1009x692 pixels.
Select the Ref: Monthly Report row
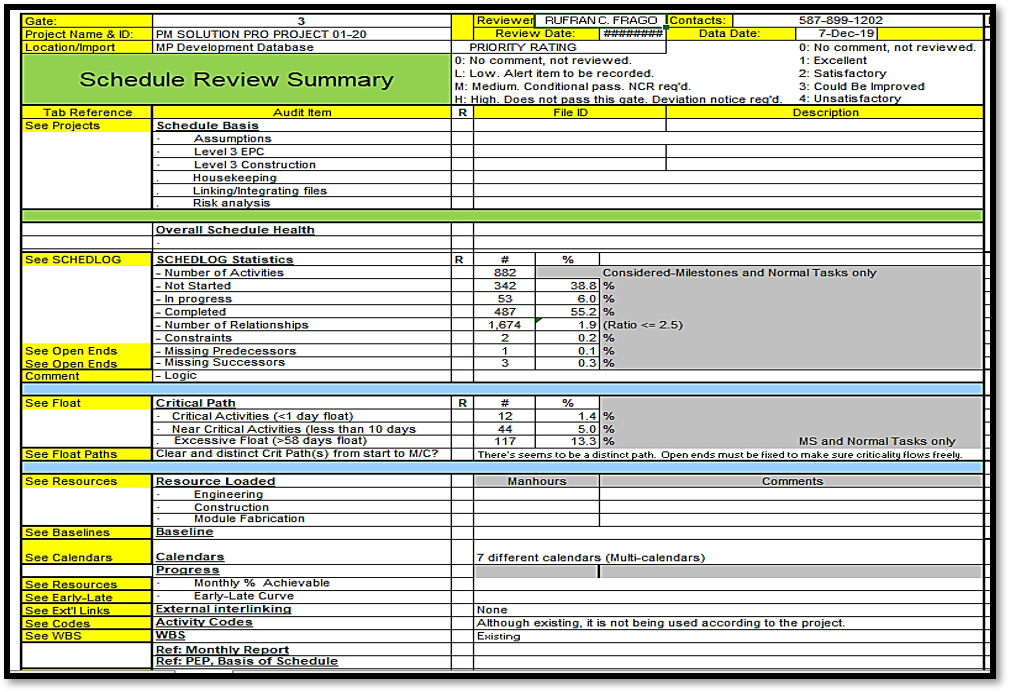pyautogui.click(x=302, y=650)
